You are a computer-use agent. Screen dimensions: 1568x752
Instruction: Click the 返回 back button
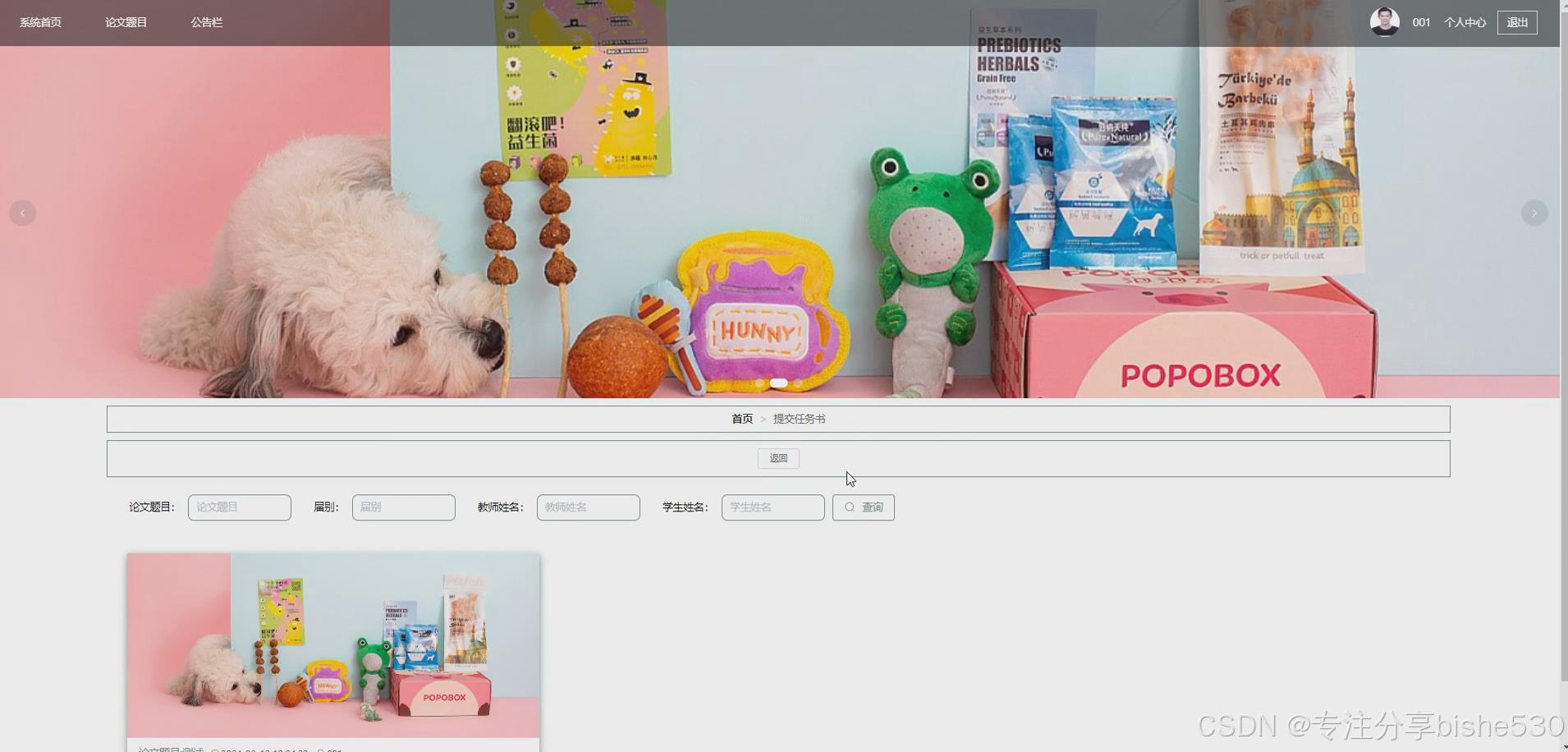coord(778,458)
